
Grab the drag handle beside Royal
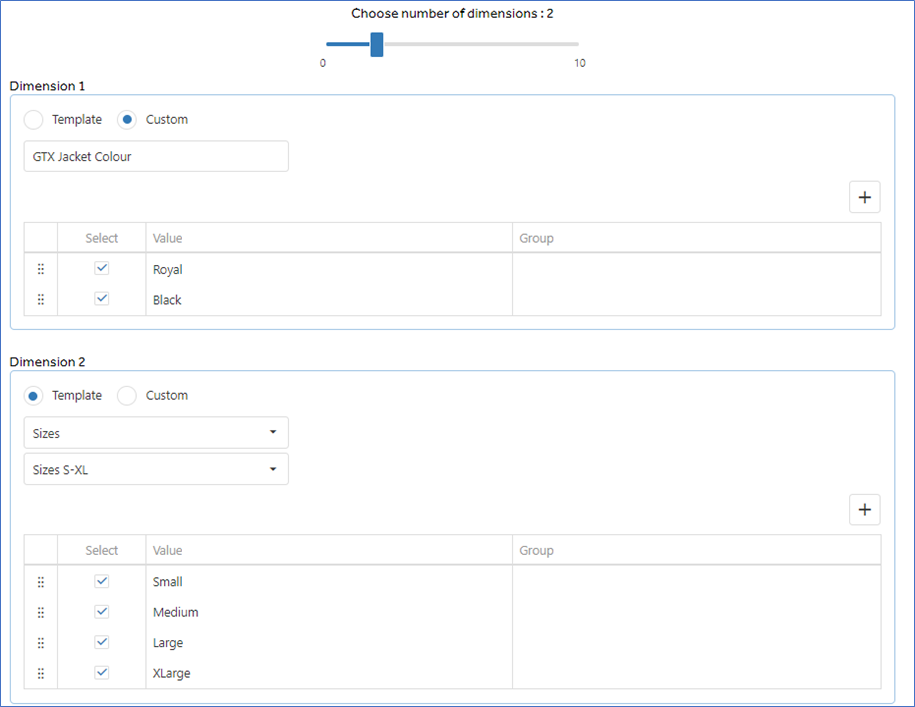41,269
